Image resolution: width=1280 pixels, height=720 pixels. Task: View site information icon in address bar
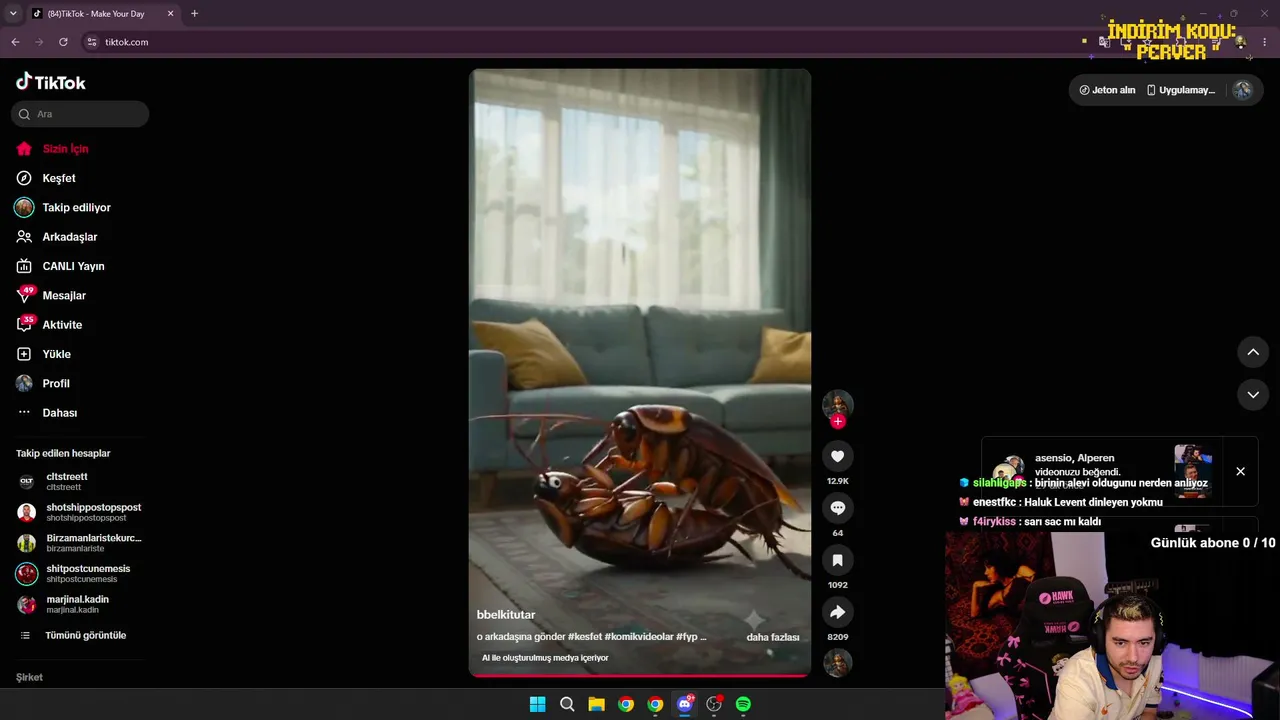[x=92, y=42]
